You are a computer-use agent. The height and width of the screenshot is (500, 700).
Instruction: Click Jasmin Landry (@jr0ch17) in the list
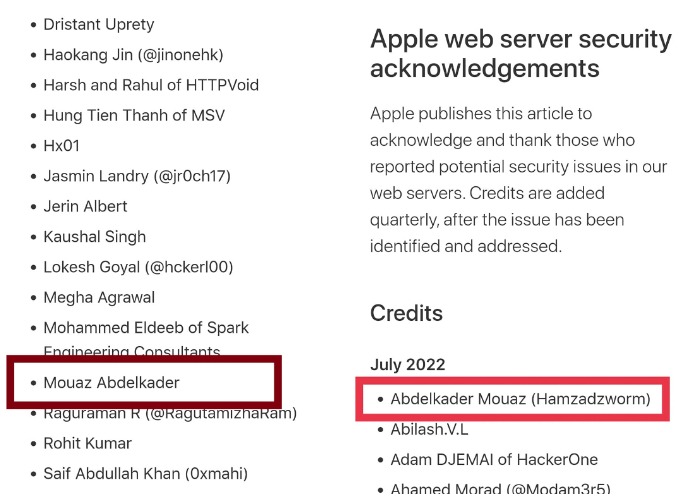[136, 176]
